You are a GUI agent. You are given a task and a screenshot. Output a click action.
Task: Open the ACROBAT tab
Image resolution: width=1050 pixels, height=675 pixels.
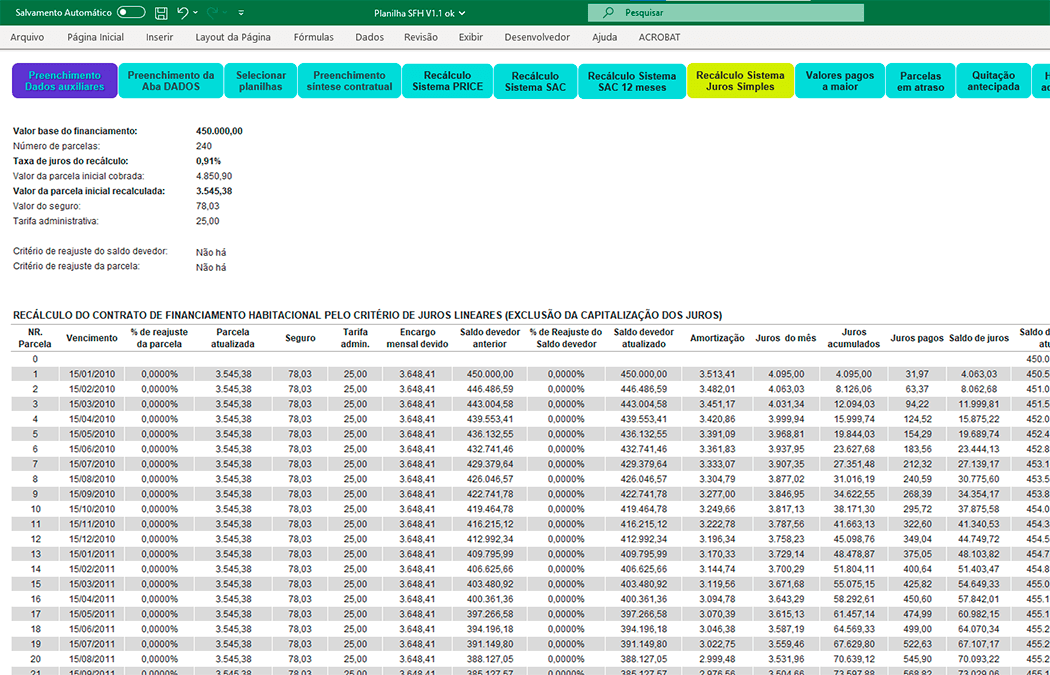click(660, 38)
